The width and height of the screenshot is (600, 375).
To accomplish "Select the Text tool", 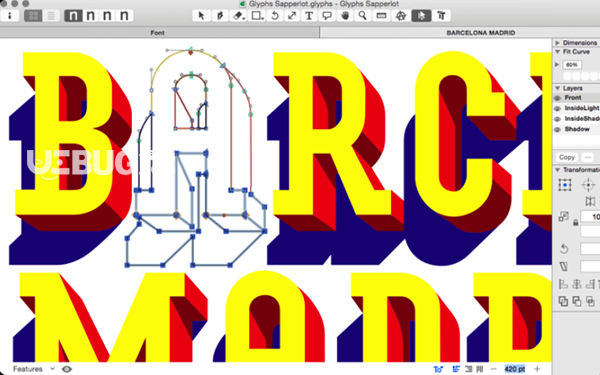I will [309, 16].
